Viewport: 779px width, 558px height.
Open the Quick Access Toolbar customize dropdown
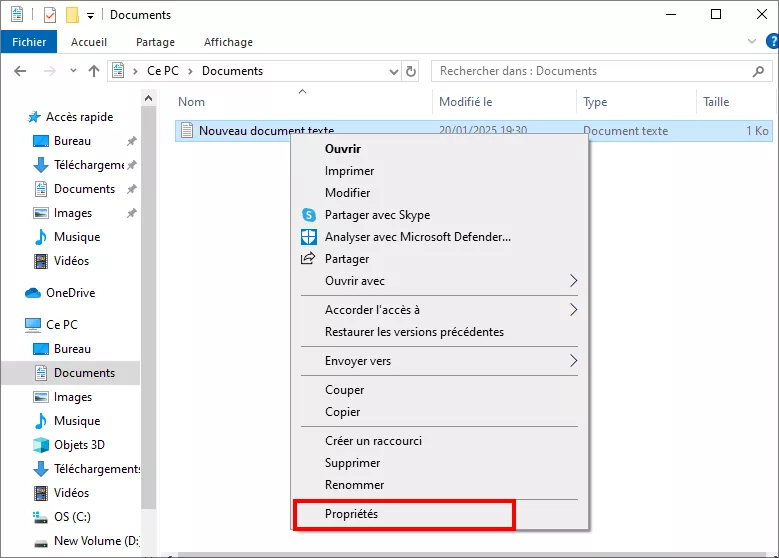pos(90,16)
